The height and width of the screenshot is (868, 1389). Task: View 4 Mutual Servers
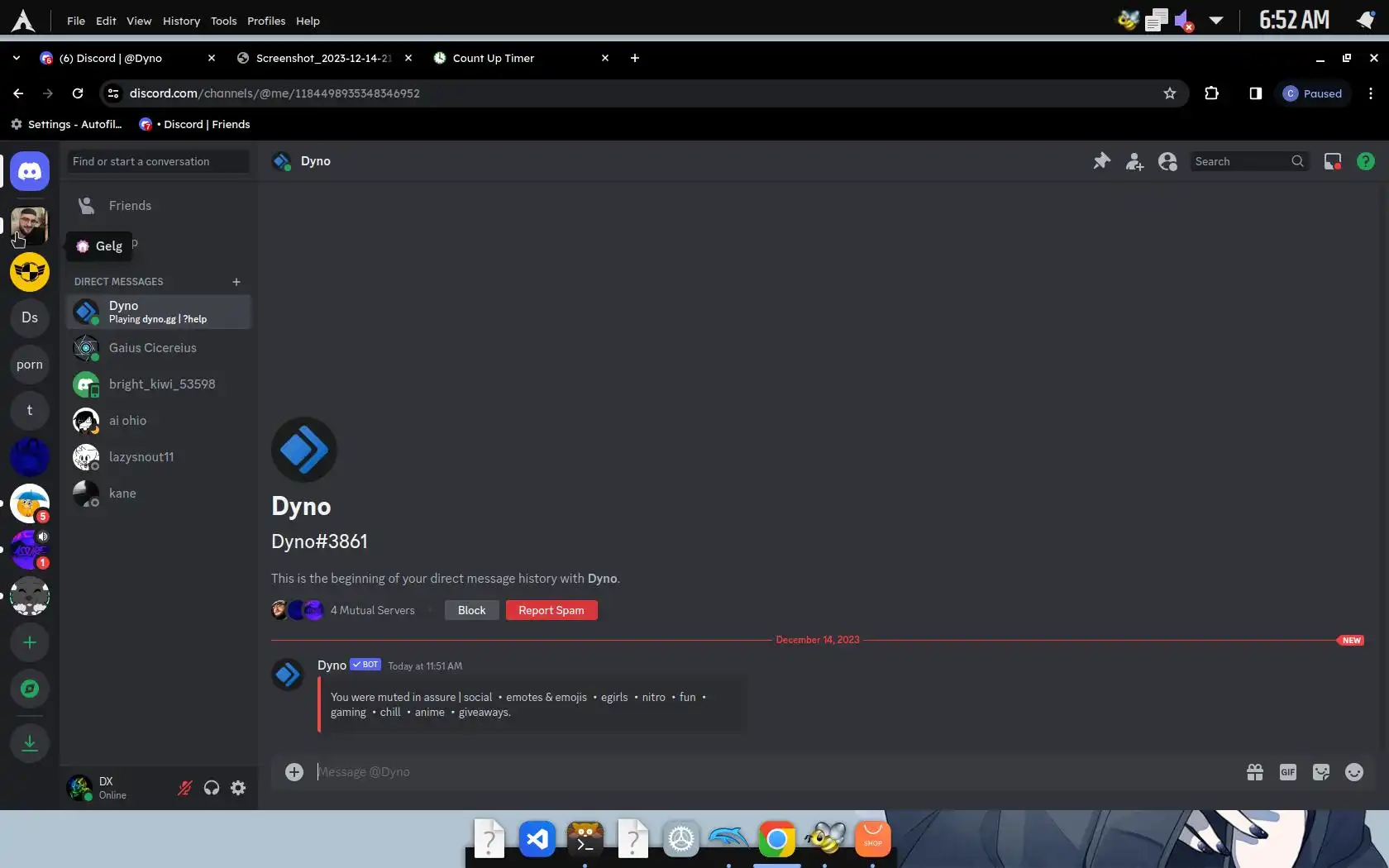373,610
